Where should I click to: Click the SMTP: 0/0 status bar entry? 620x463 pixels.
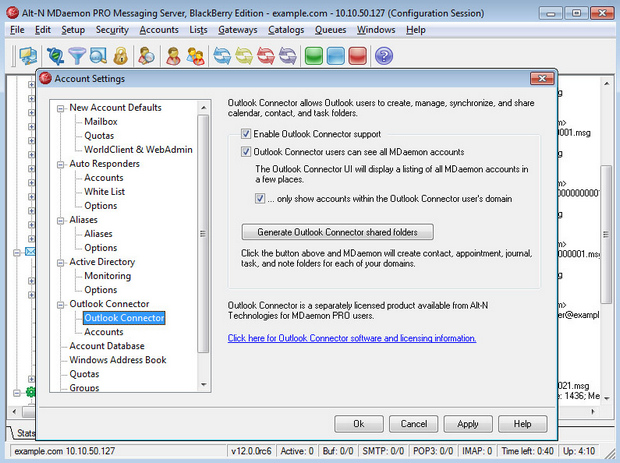click(x=383, y=451)
